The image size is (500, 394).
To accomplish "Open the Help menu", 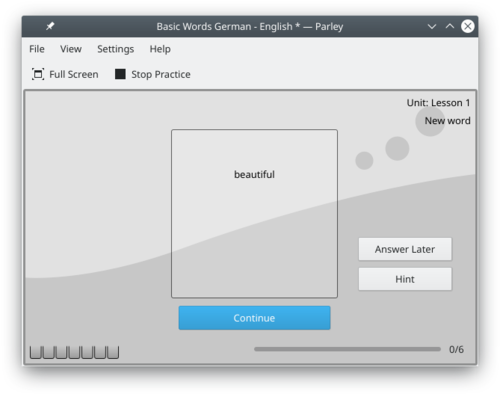I will point(160,49).
